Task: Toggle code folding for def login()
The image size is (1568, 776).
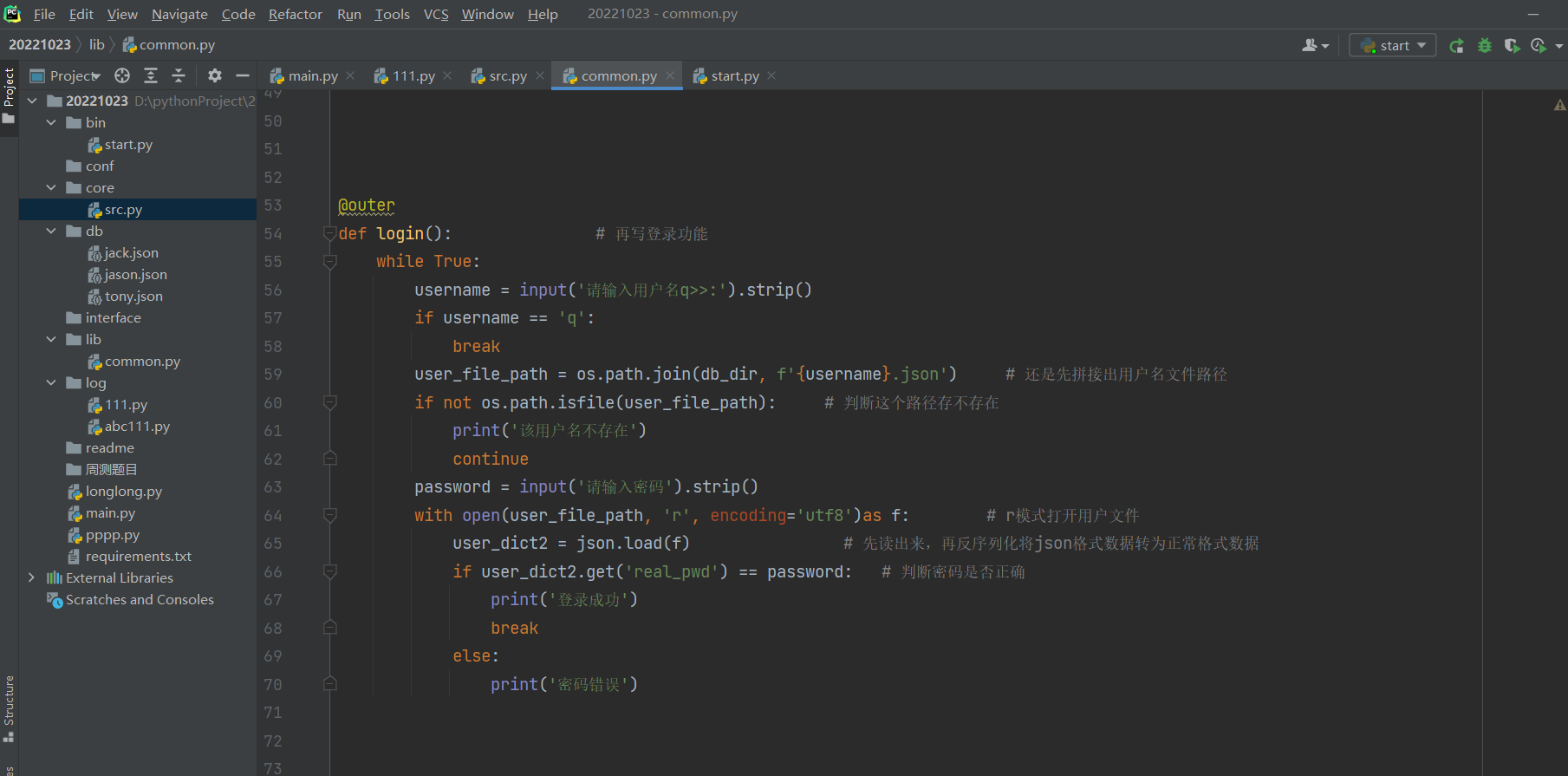Action: (329, 233)
